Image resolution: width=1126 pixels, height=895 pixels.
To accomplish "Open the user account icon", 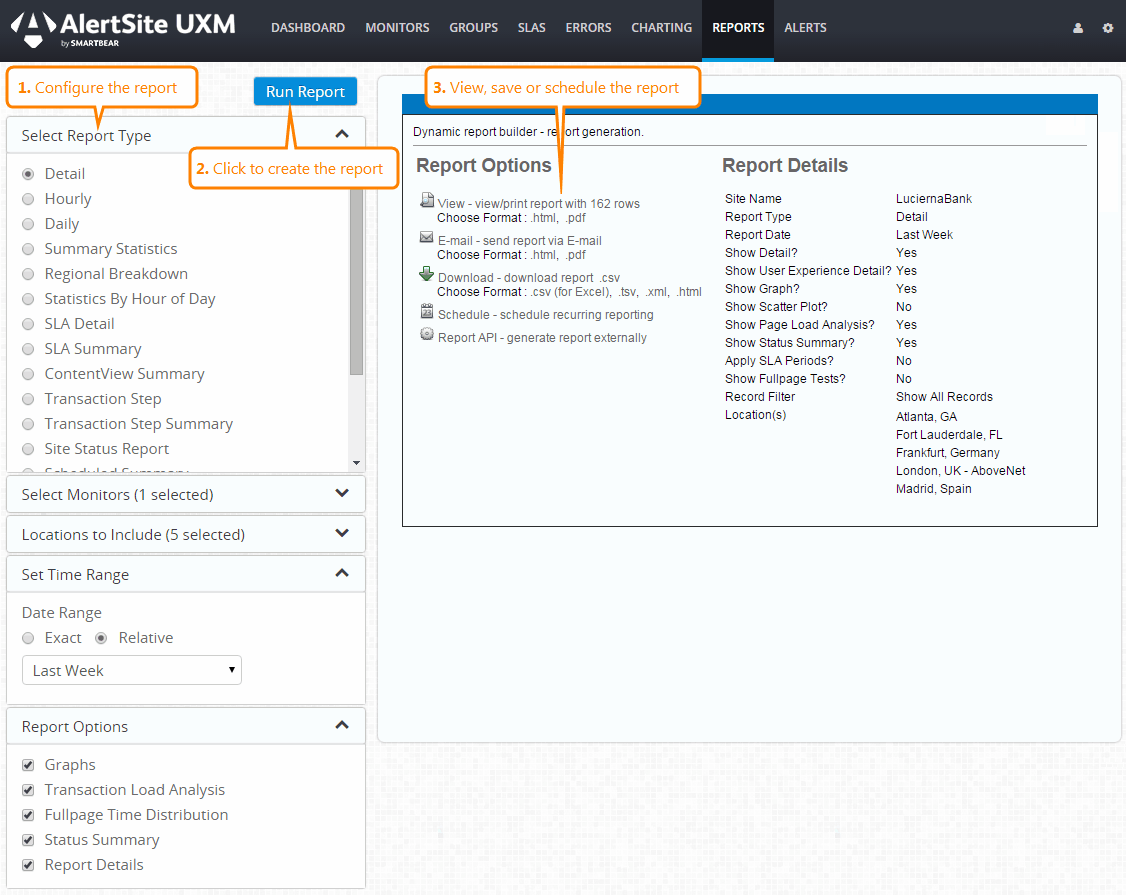I will (1078, 28).
